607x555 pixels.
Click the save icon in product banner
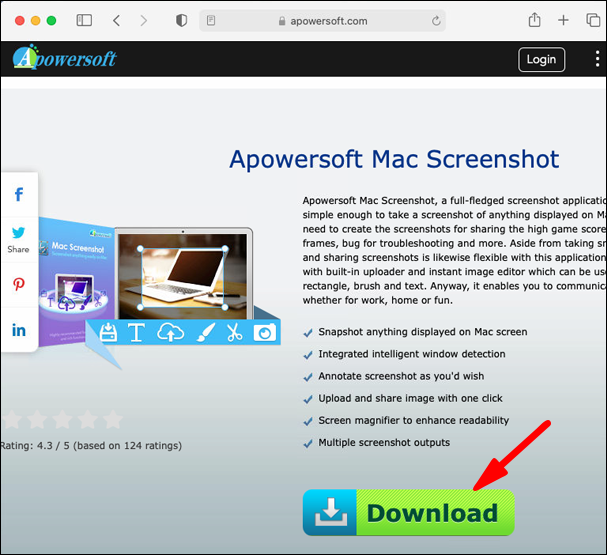108,332
